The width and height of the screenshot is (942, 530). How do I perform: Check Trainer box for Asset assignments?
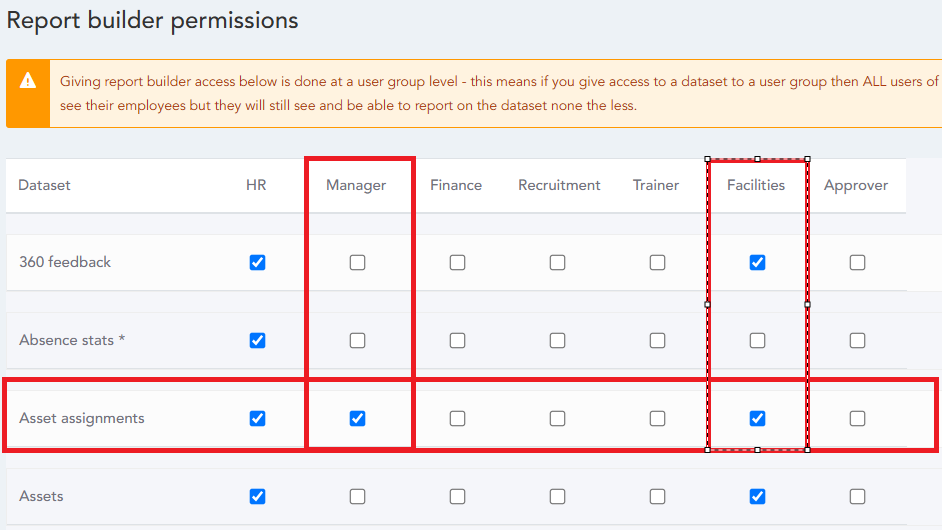[x=657, y=419]
